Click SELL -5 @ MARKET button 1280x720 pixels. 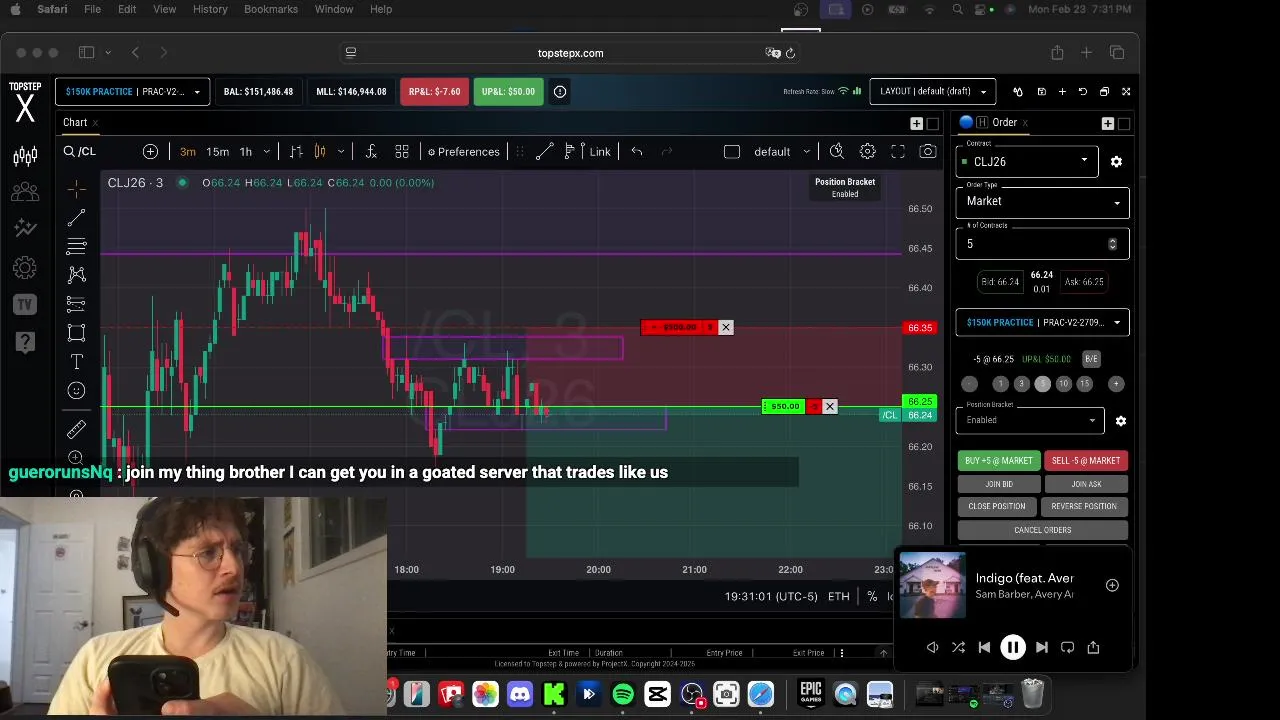(x=1086, y=461)
